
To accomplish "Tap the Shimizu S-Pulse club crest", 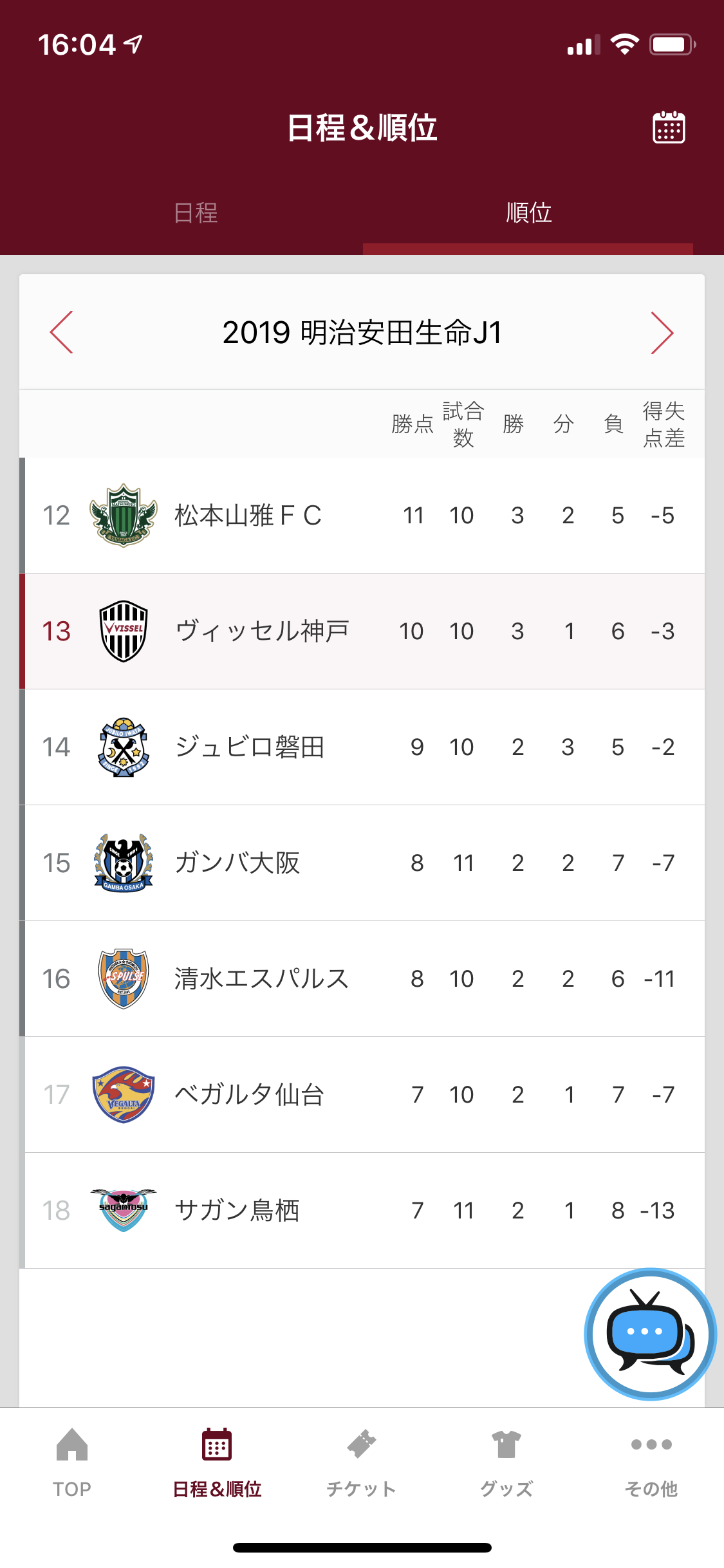I will click(124, 979).
